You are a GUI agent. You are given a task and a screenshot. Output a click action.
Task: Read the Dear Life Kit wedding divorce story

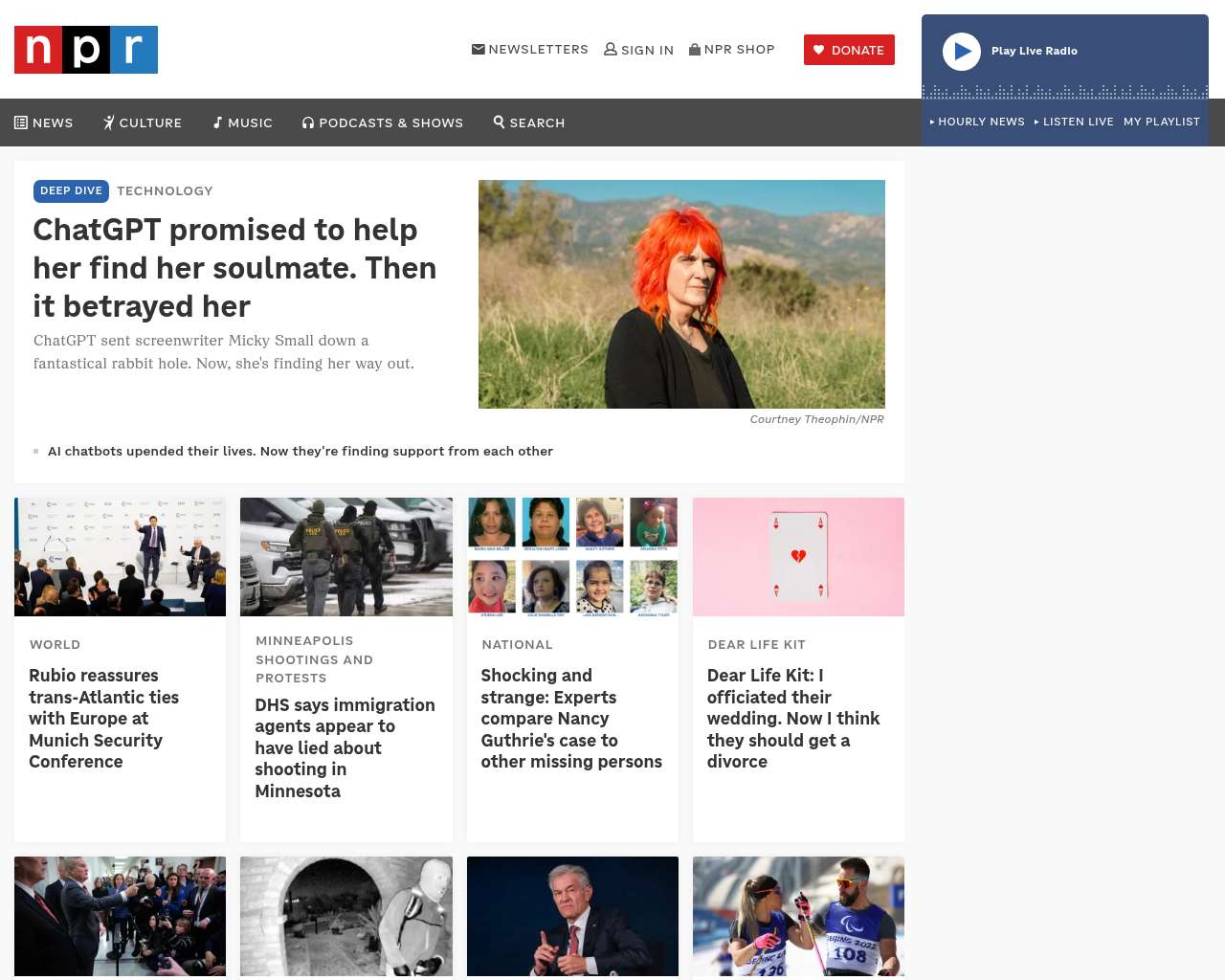[x=793, y=719]
